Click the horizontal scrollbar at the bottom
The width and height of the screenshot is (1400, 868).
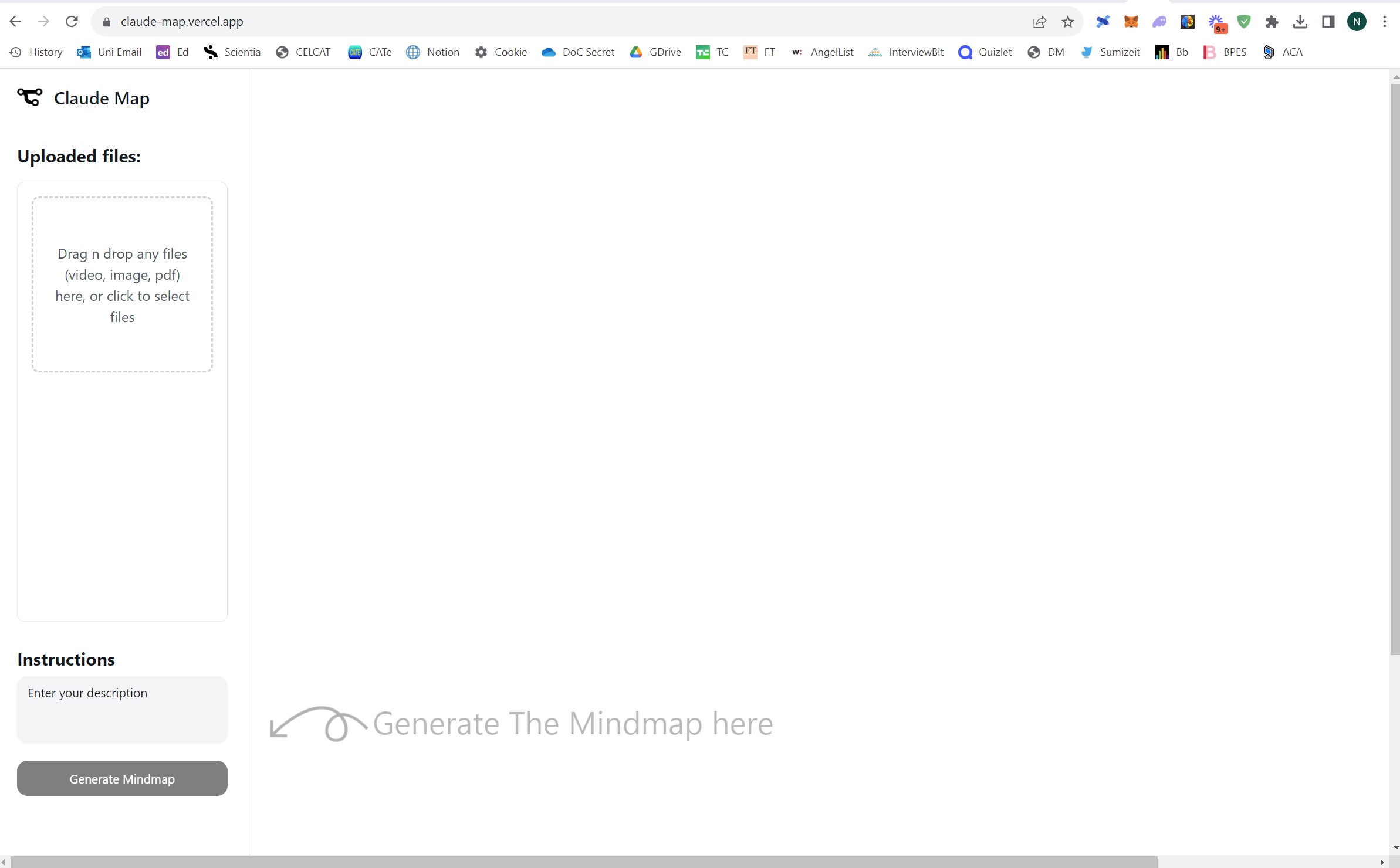[x=584, y=862]
